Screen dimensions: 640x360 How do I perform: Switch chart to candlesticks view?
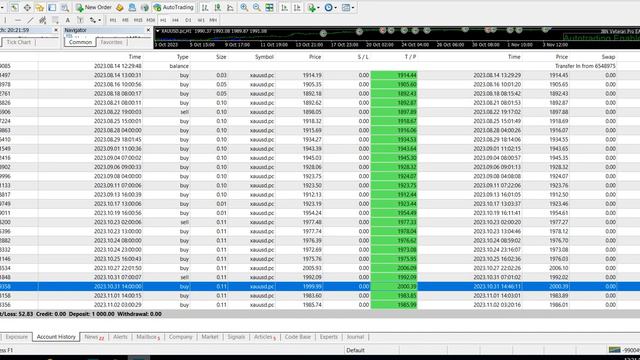[x=218, y=8]
